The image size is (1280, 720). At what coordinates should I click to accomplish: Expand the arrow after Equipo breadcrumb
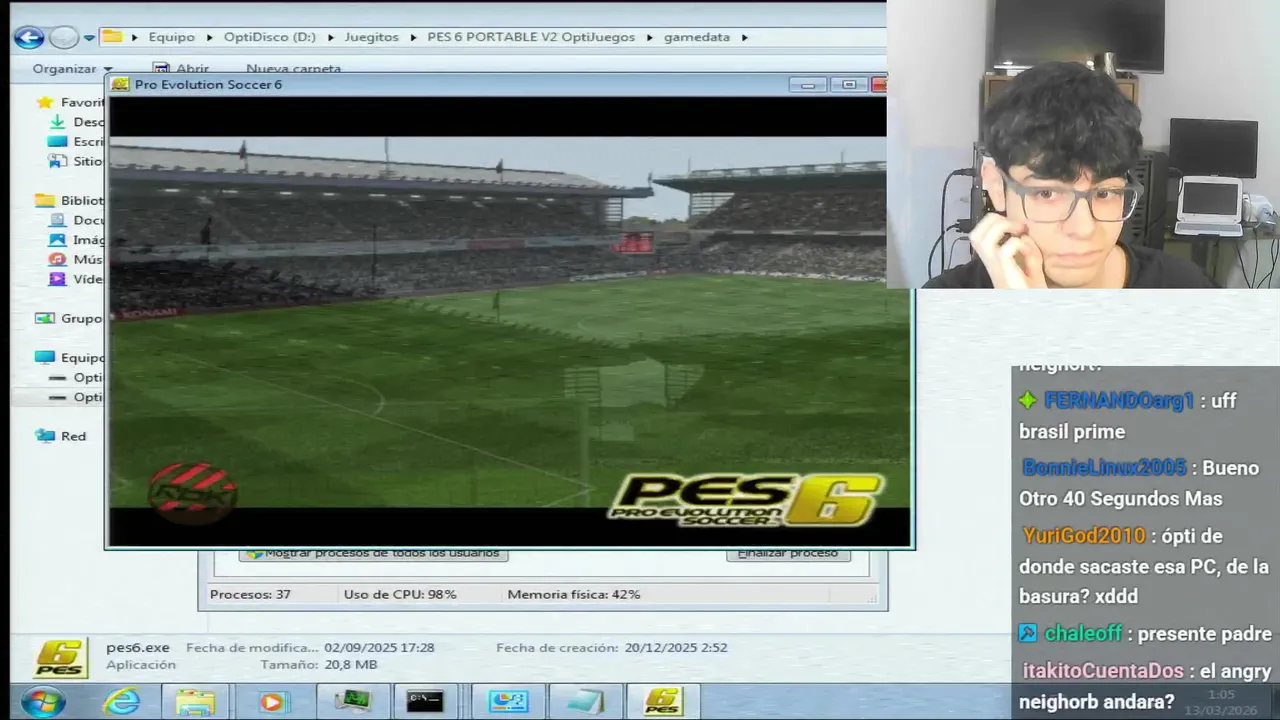[x=211, y=37]
